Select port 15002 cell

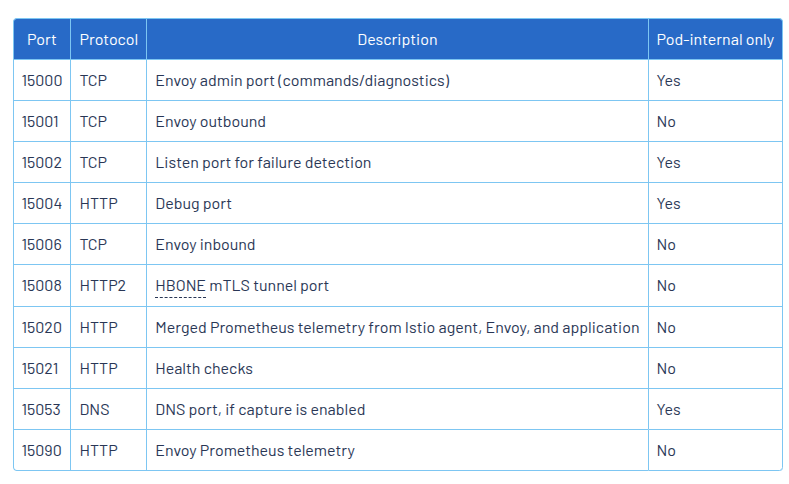pyautogui.click(x=42, y=163)
